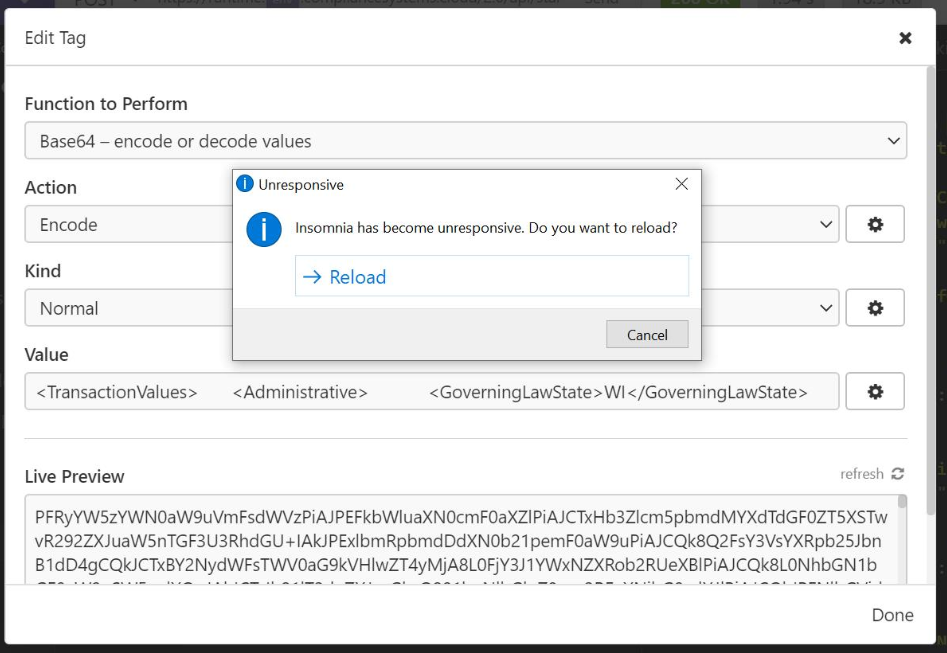The image size is (947, 653).
Task: Click gear icon next to Action
Action: pos(875,224)
